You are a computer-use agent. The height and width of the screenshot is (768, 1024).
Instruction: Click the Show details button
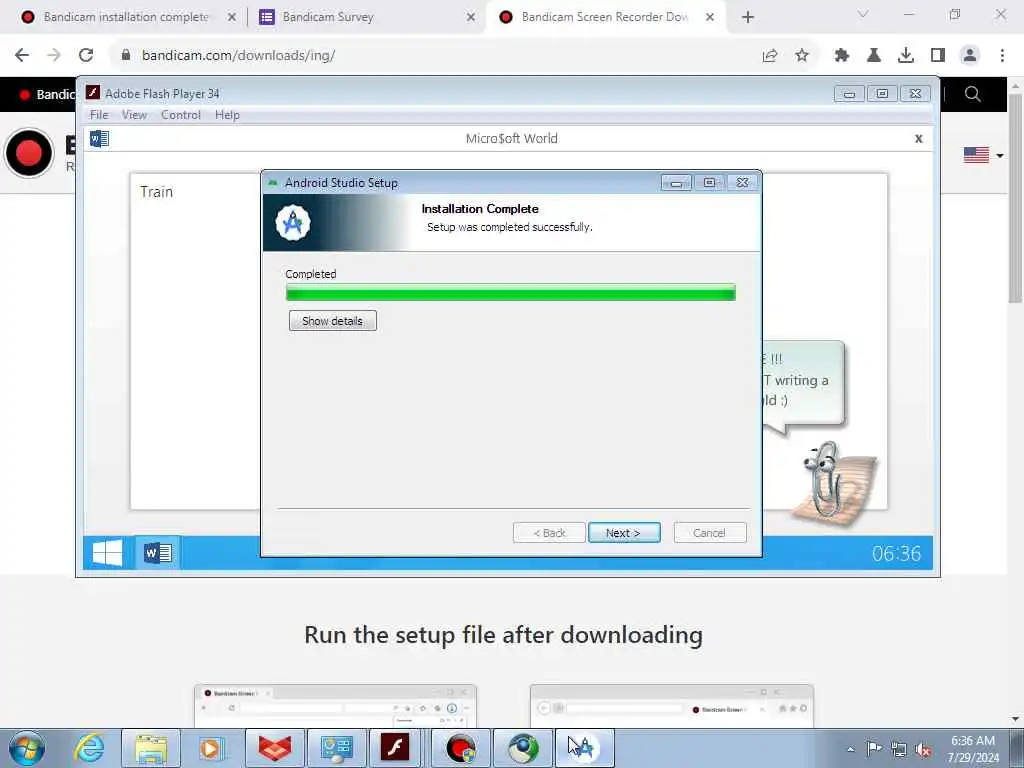[x=332, y=321]
